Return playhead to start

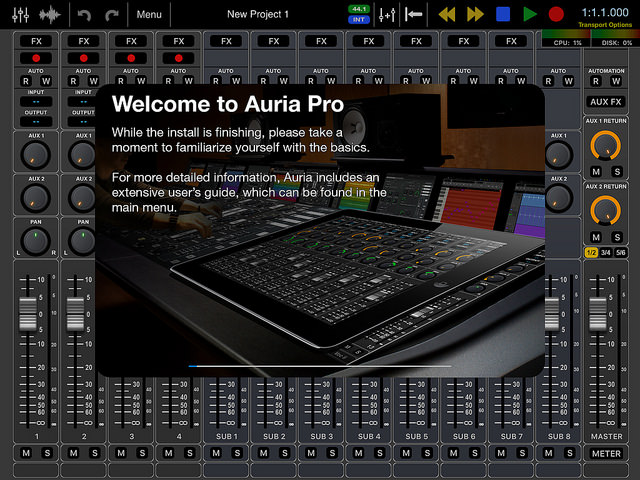[x=413, y=15]
